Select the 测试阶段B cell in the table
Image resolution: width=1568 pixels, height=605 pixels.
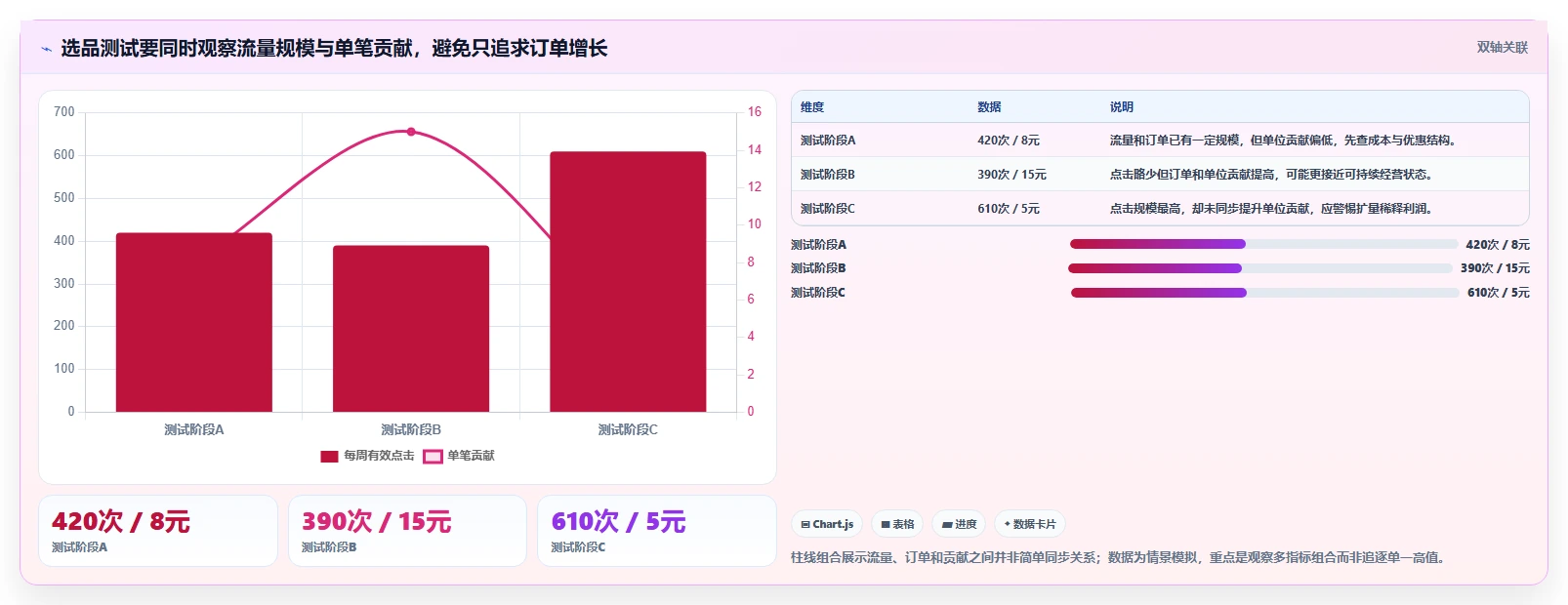(x=828, y=175)
